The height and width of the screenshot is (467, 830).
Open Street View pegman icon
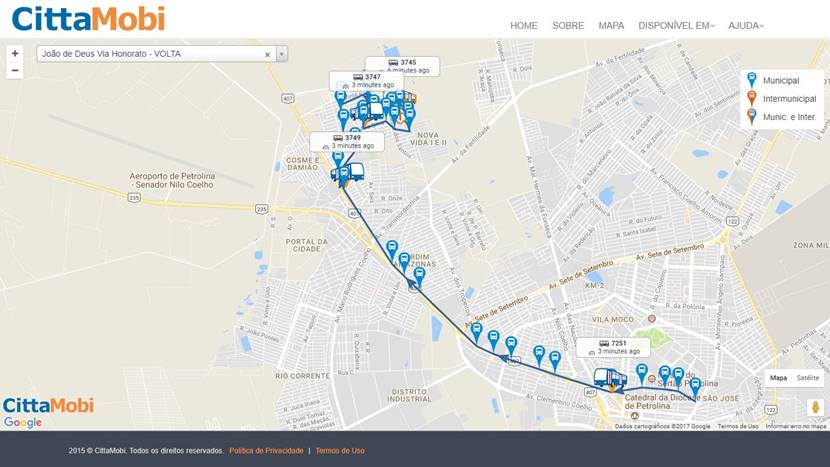point(814,407)
